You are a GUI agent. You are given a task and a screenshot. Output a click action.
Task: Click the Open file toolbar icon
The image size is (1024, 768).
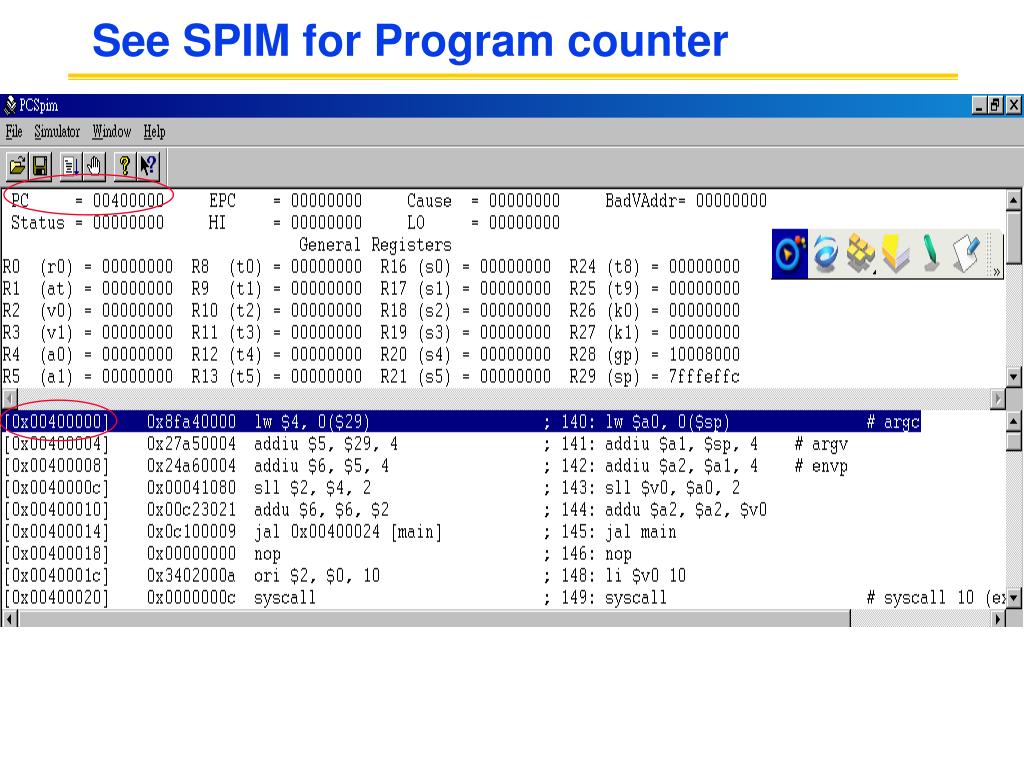pos(18,166)
